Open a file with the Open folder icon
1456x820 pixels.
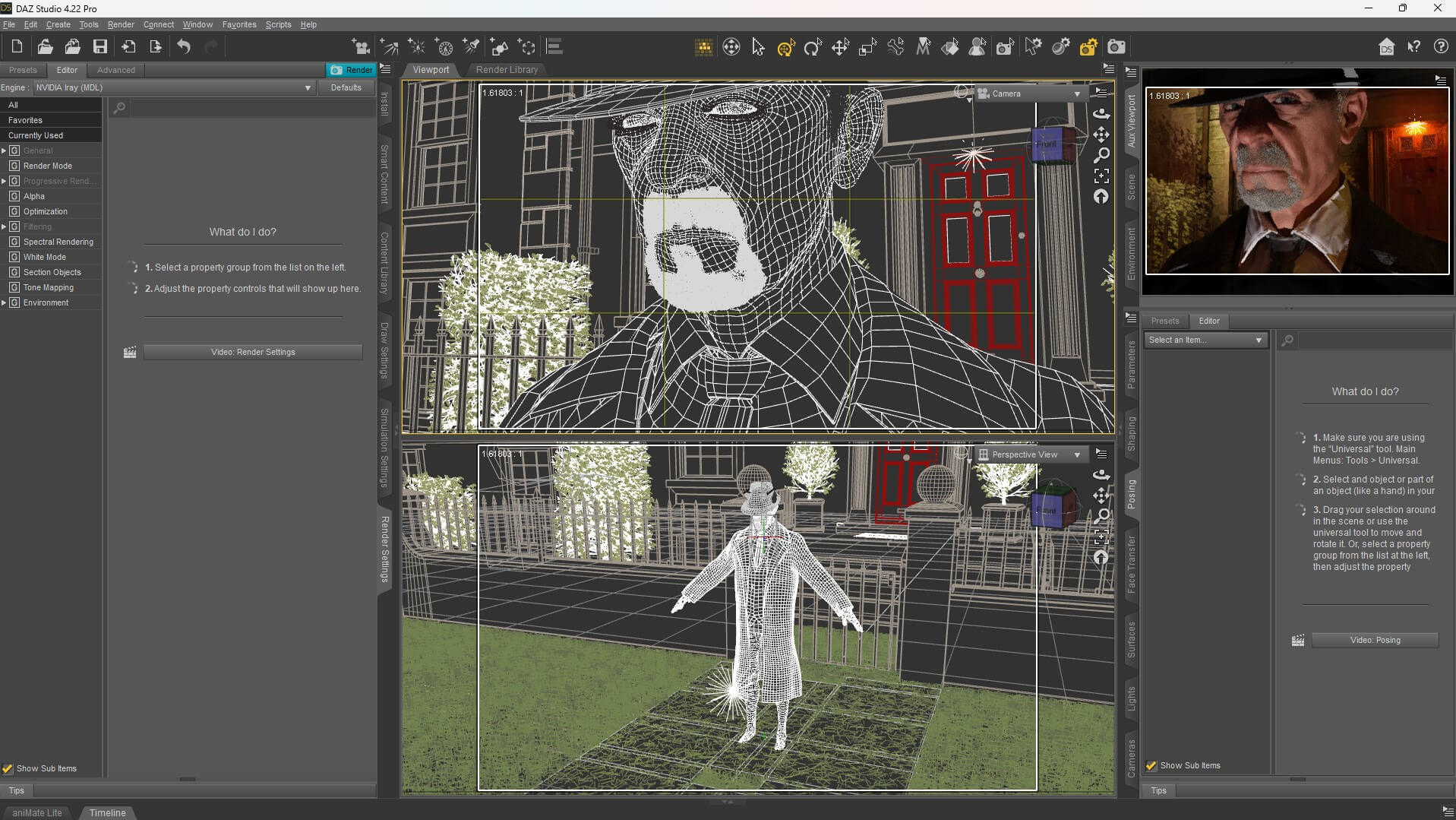(45, 47)
